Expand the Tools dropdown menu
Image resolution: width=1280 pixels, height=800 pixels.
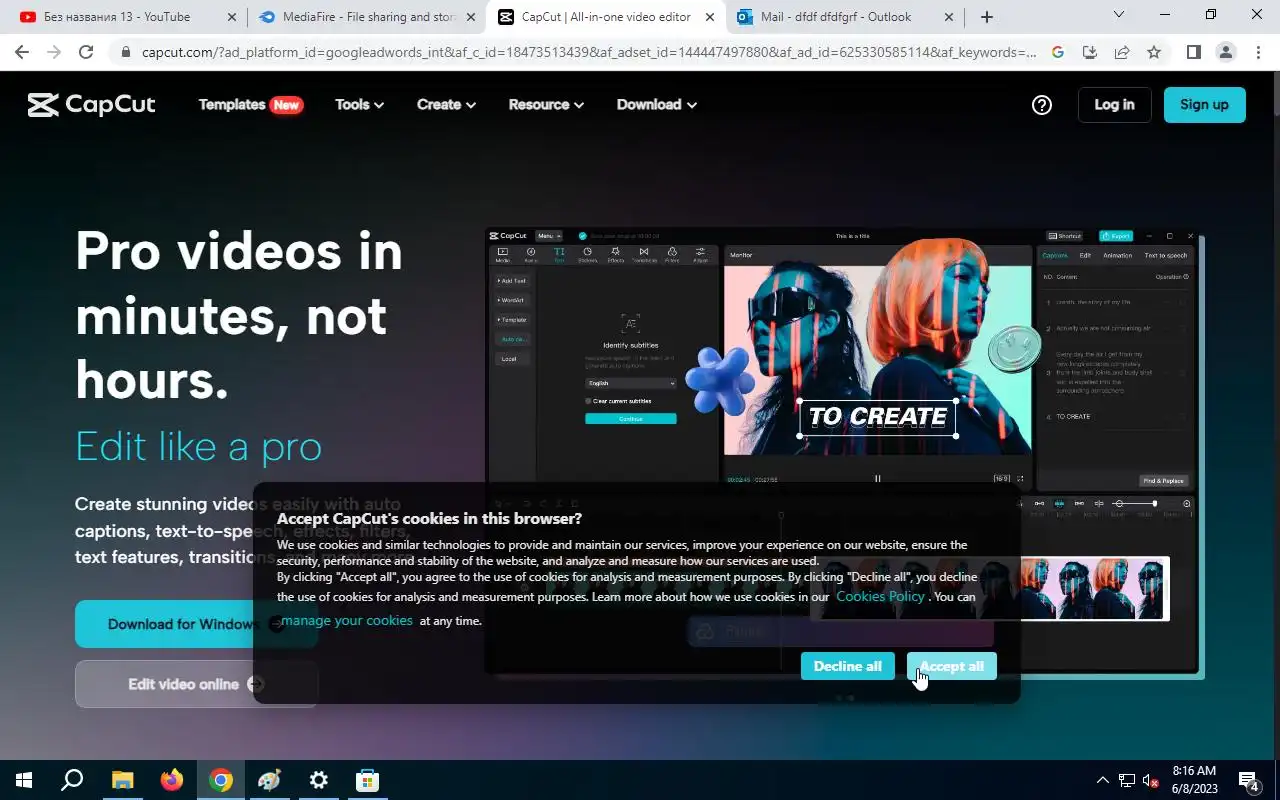pyautogui.click(x=359, y=104)
